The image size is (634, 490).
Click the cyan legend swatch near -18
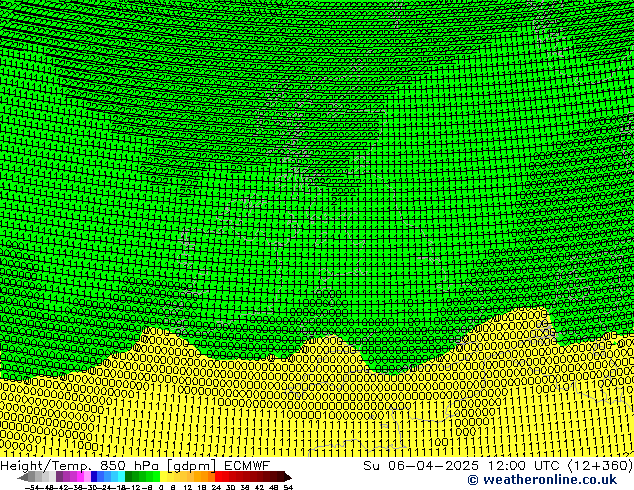coord(121,476)
